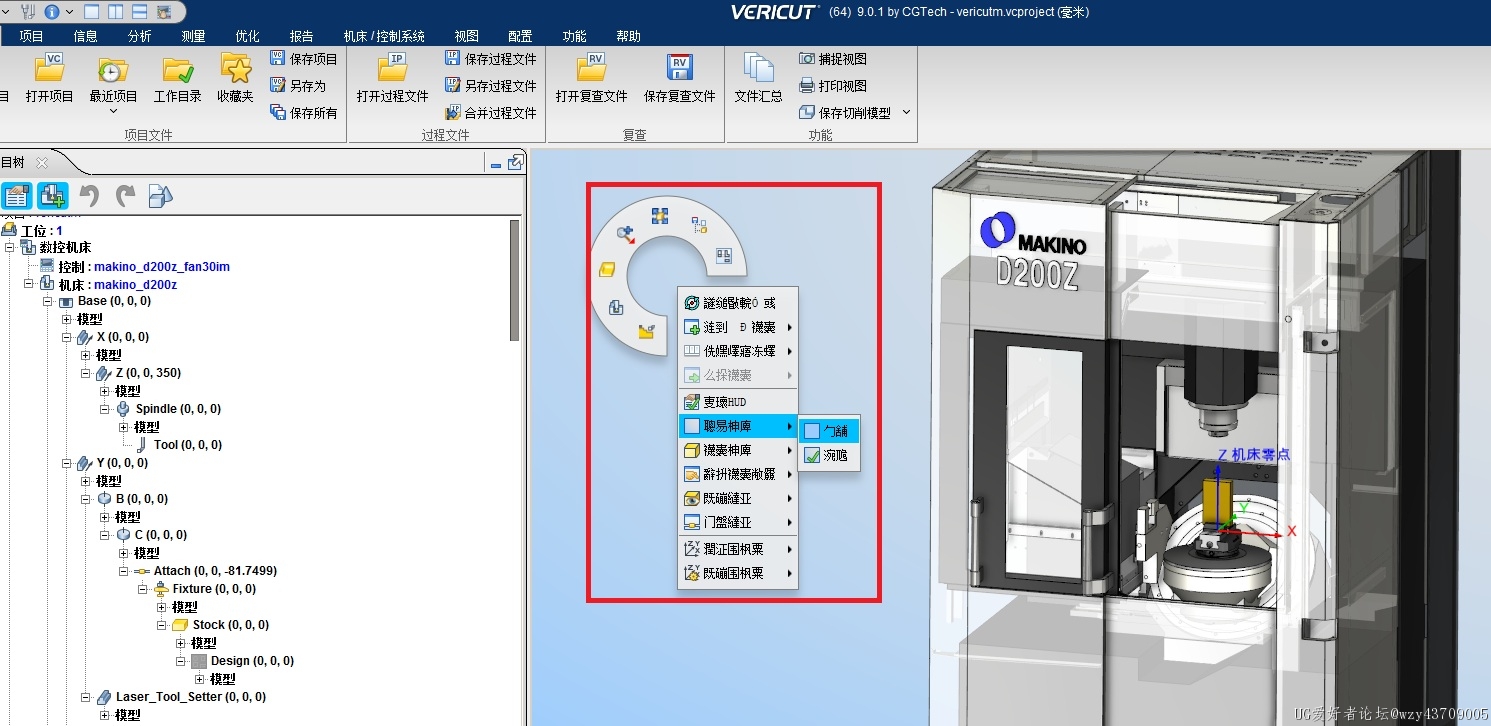Open the 优化 ribbon tab
Viewport: 1491px width, 726px height.
[247, 36]
